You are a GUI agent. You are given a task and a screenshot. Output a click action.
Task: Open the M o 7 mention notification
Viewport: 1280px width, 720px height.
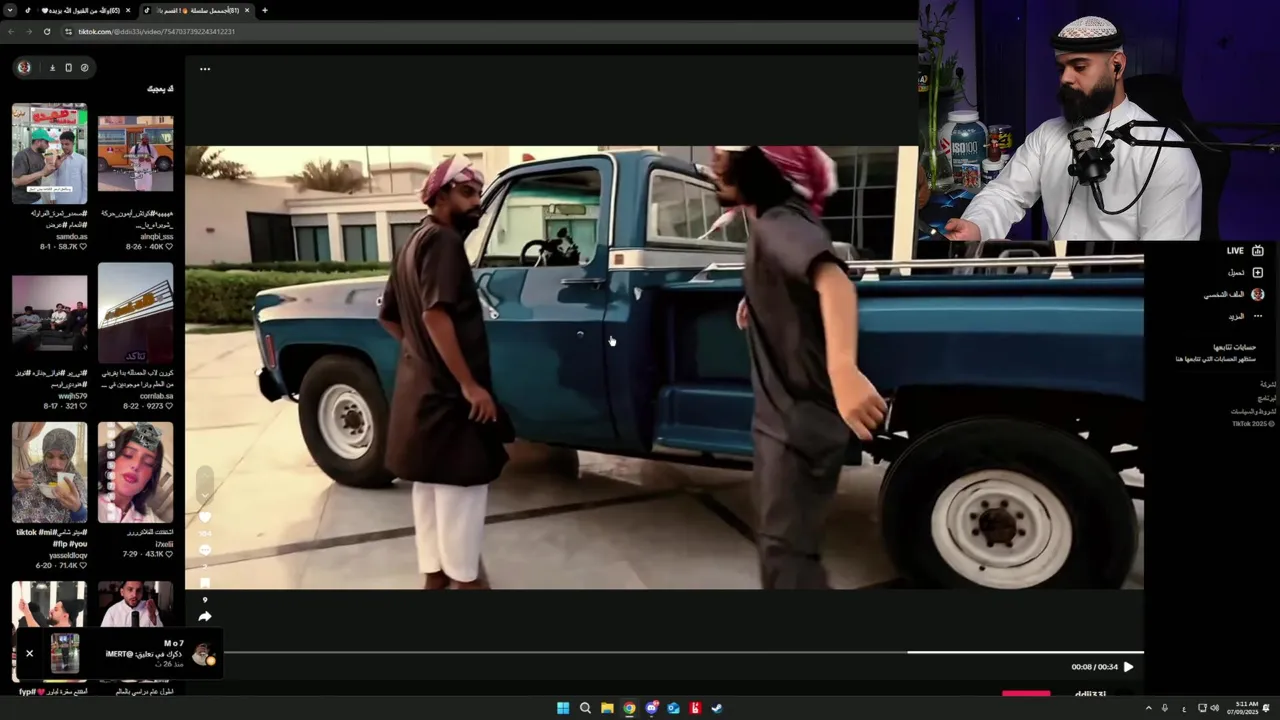click(120, 653)
